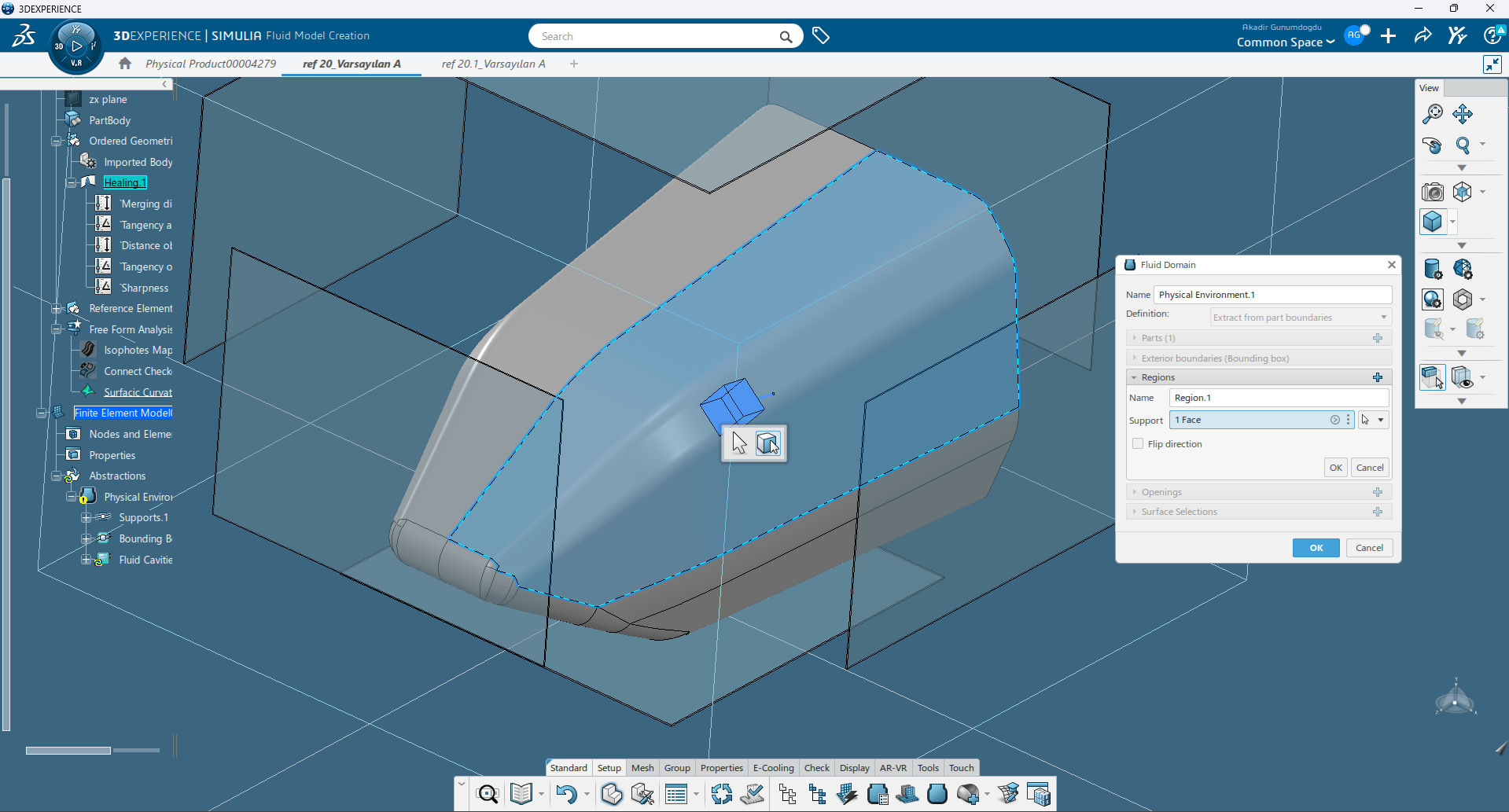The width and height of the screenshot is (1509, 812).
Task: Click the cylinder with gear settings icon
Action: pyautogui.click(x=1433, y=269)
